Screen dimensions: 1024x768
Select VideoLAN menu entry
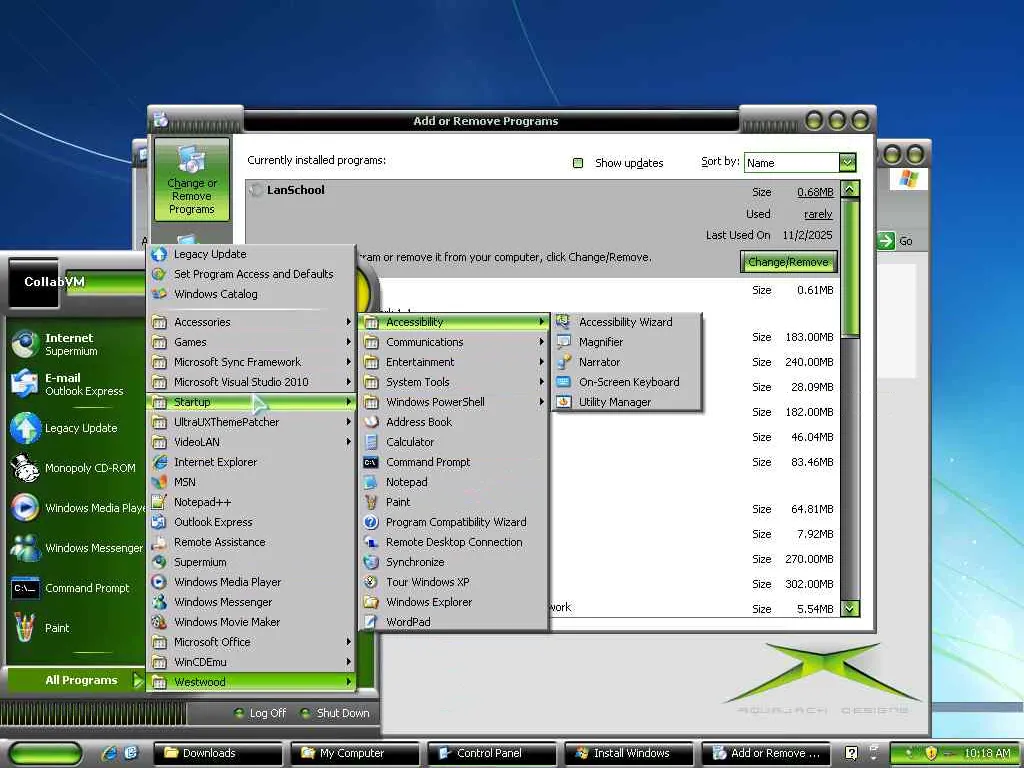click(251, 442)
